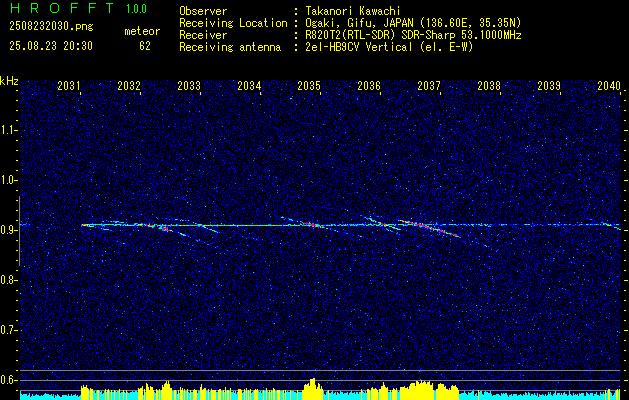Screen dimensions: 629x400
Task: Click the 2038 time marker
Action: click(x=489, y=85)
